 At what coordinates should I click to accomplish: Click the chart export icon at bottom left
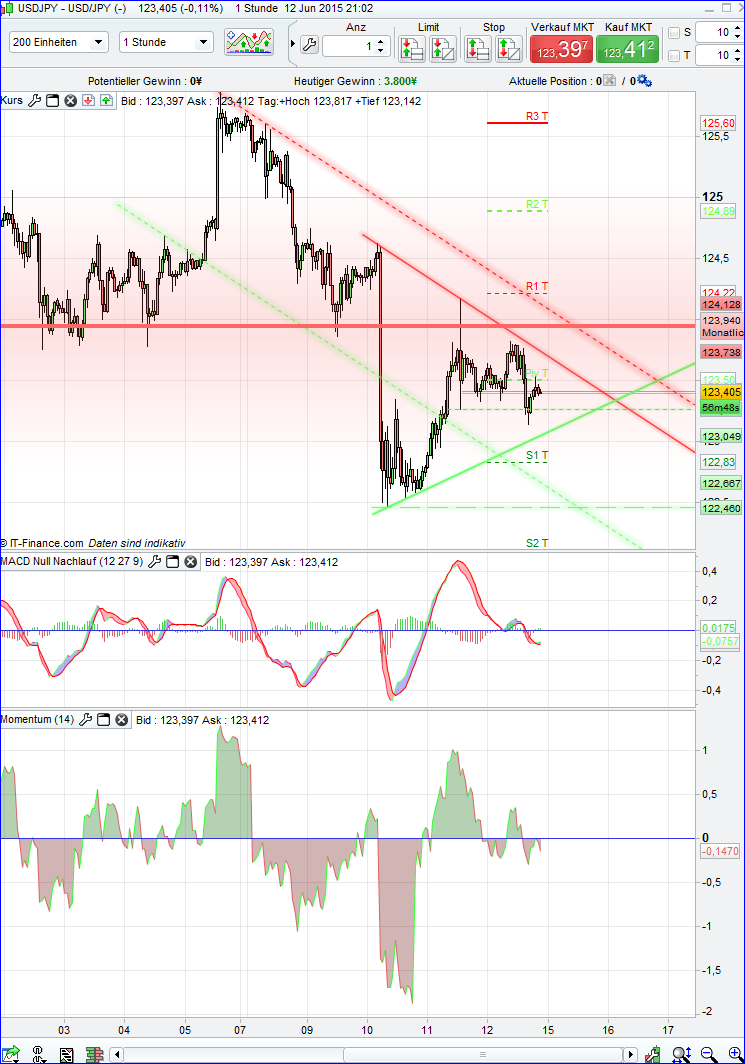pos(11,1054)
